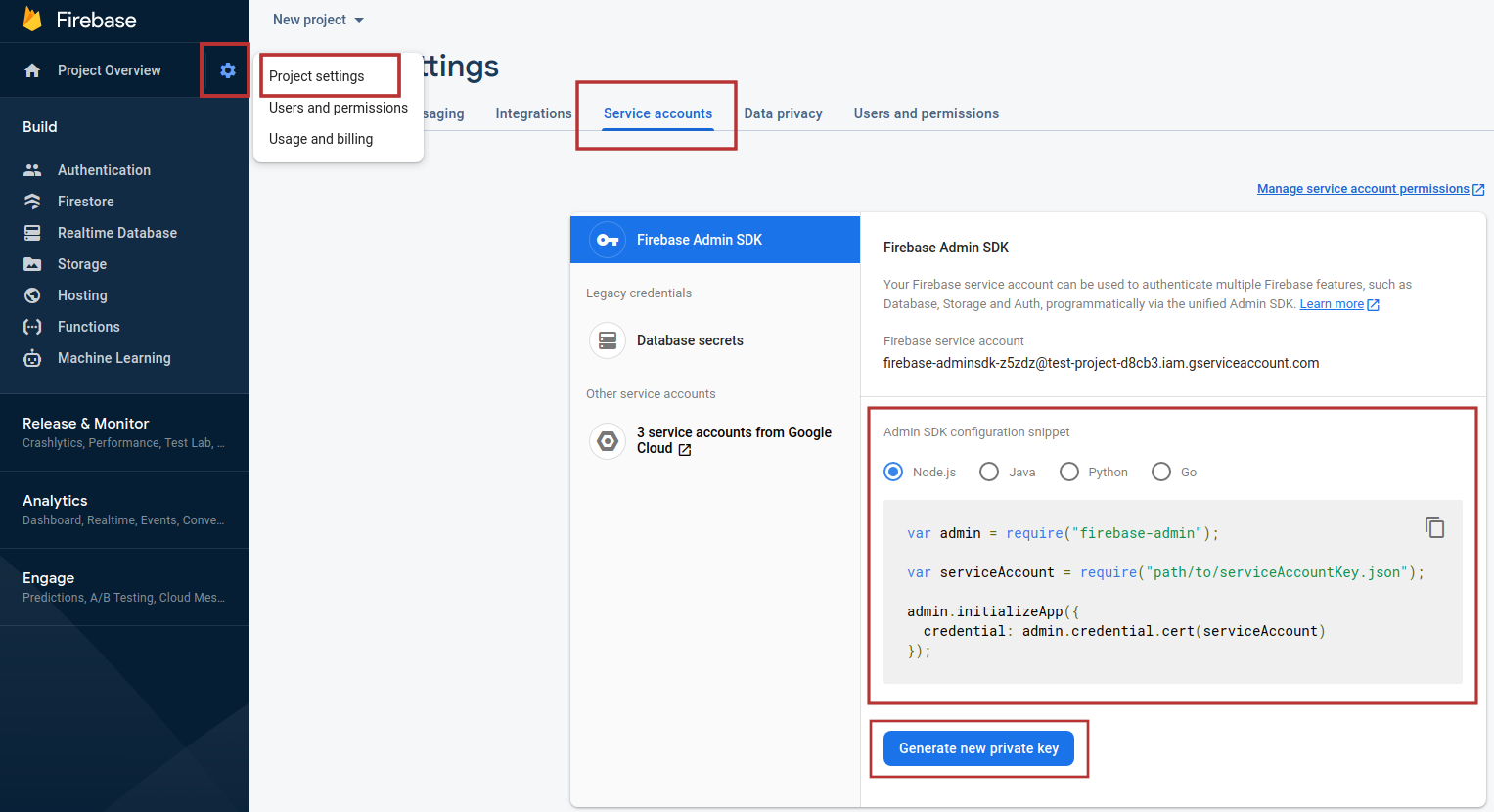Copy the Admin SDK code snippet
1494x812 pixels.
(1434, 527)
